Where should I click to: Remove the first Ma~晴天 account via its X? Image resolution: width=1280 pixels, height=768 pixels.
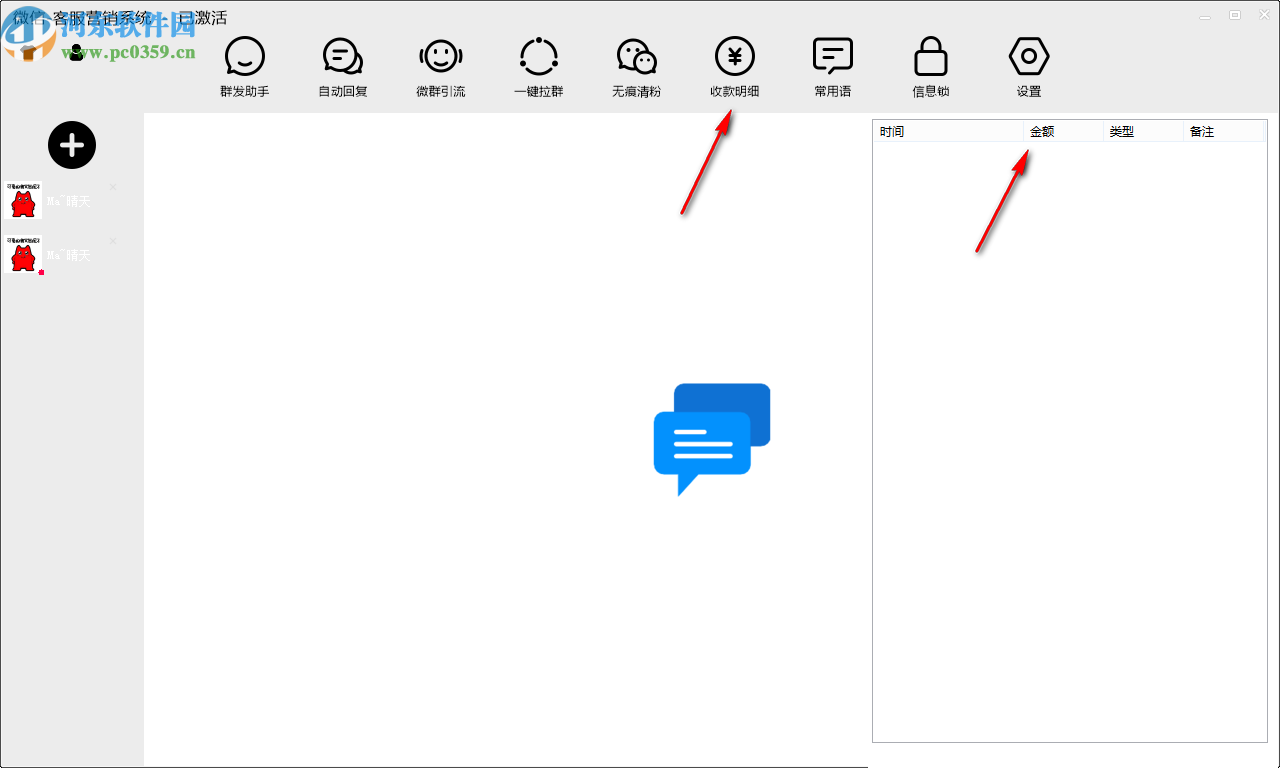tap(113, 187)
